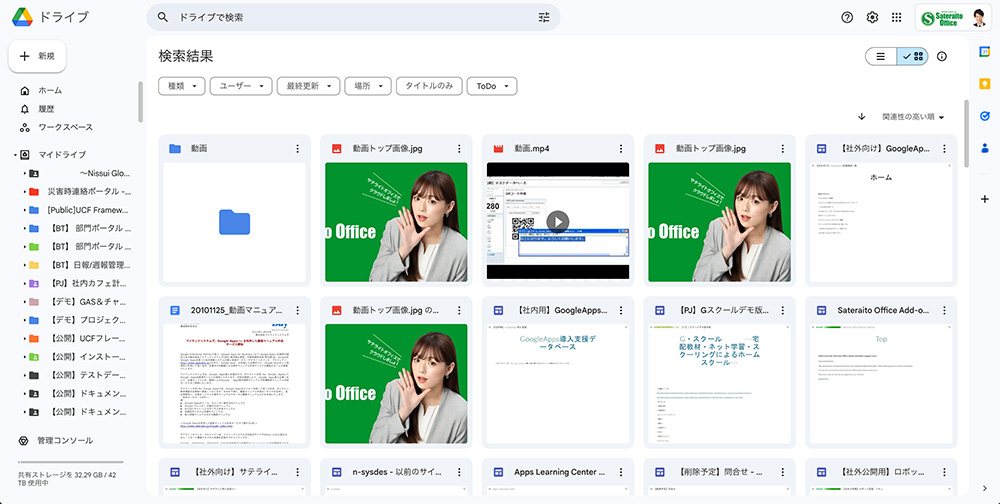Open the 動画 folder thumbnail

235,221
